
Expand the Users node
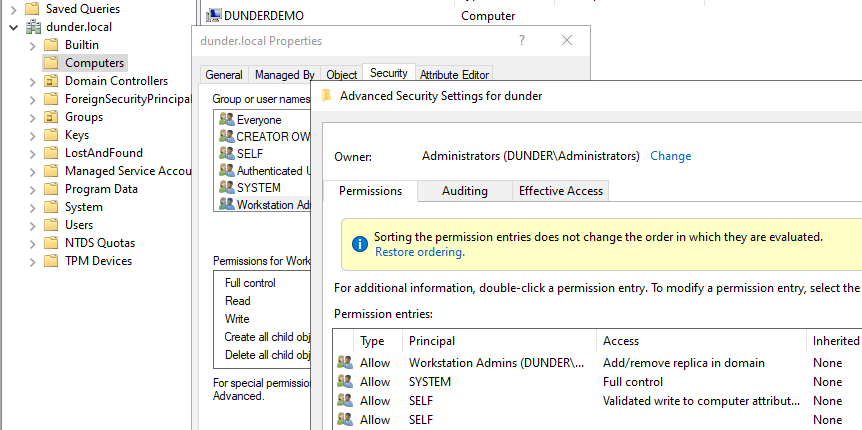point(33,225)
